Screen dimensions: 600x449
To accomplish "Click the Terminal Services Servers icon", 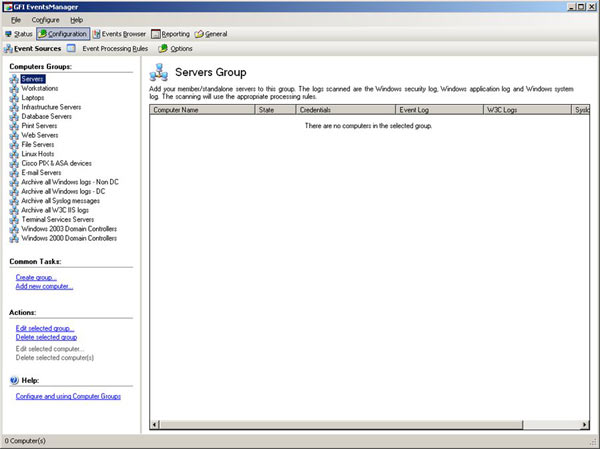I will click(x=14, y=220).
